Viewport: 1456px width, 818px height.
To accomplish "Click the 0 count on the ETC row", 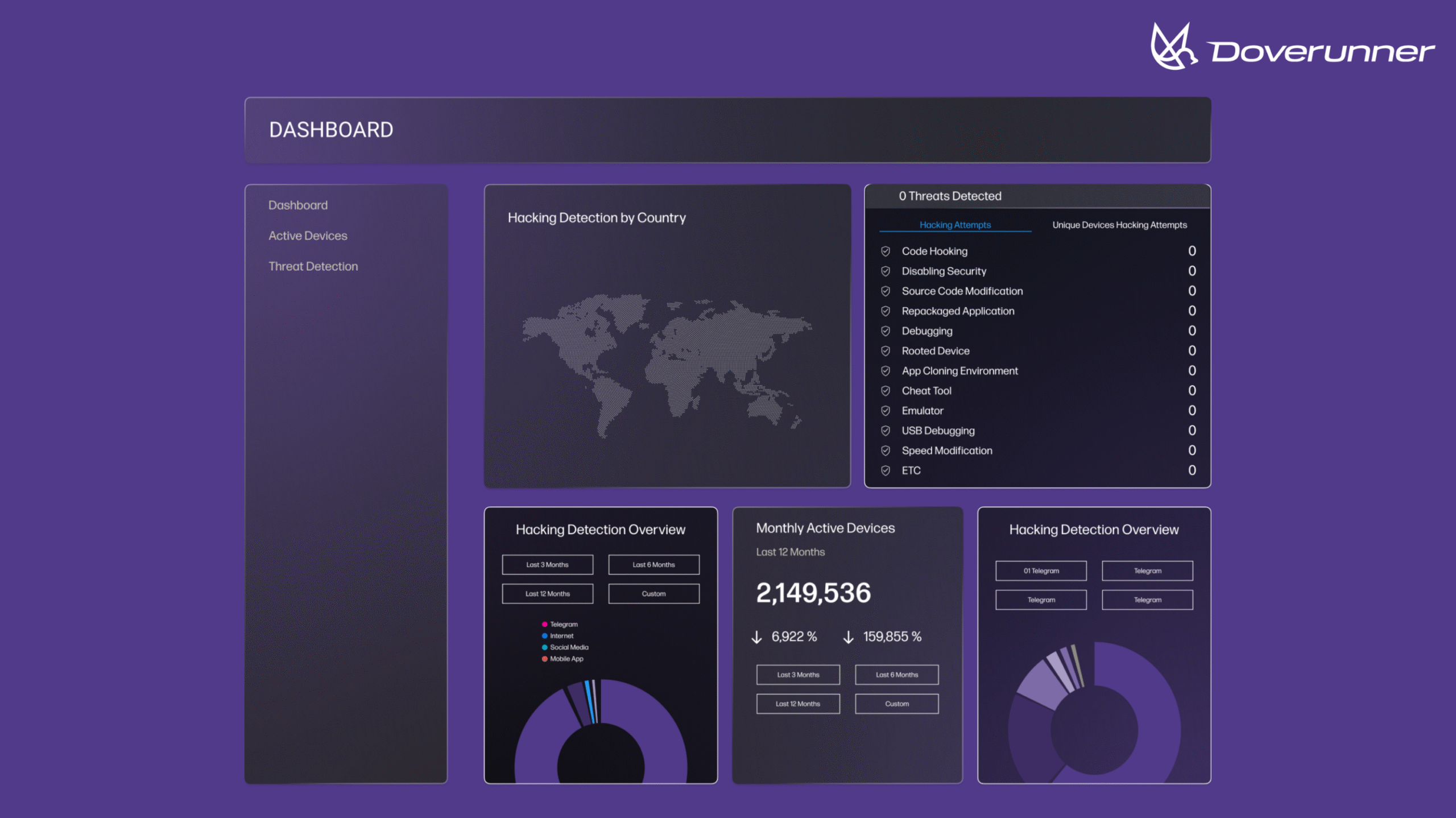I will tap(1192, 470).
